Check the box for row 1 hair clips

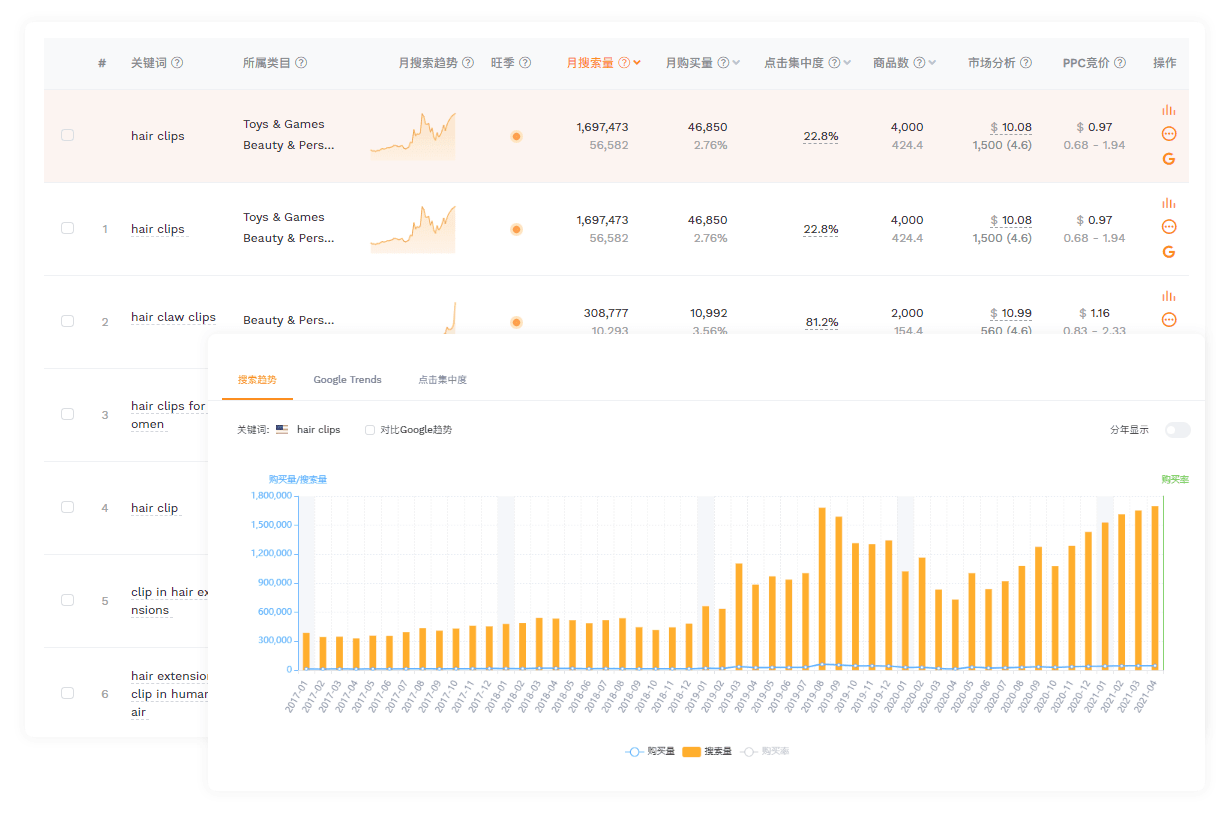click(x=67, y=228)
